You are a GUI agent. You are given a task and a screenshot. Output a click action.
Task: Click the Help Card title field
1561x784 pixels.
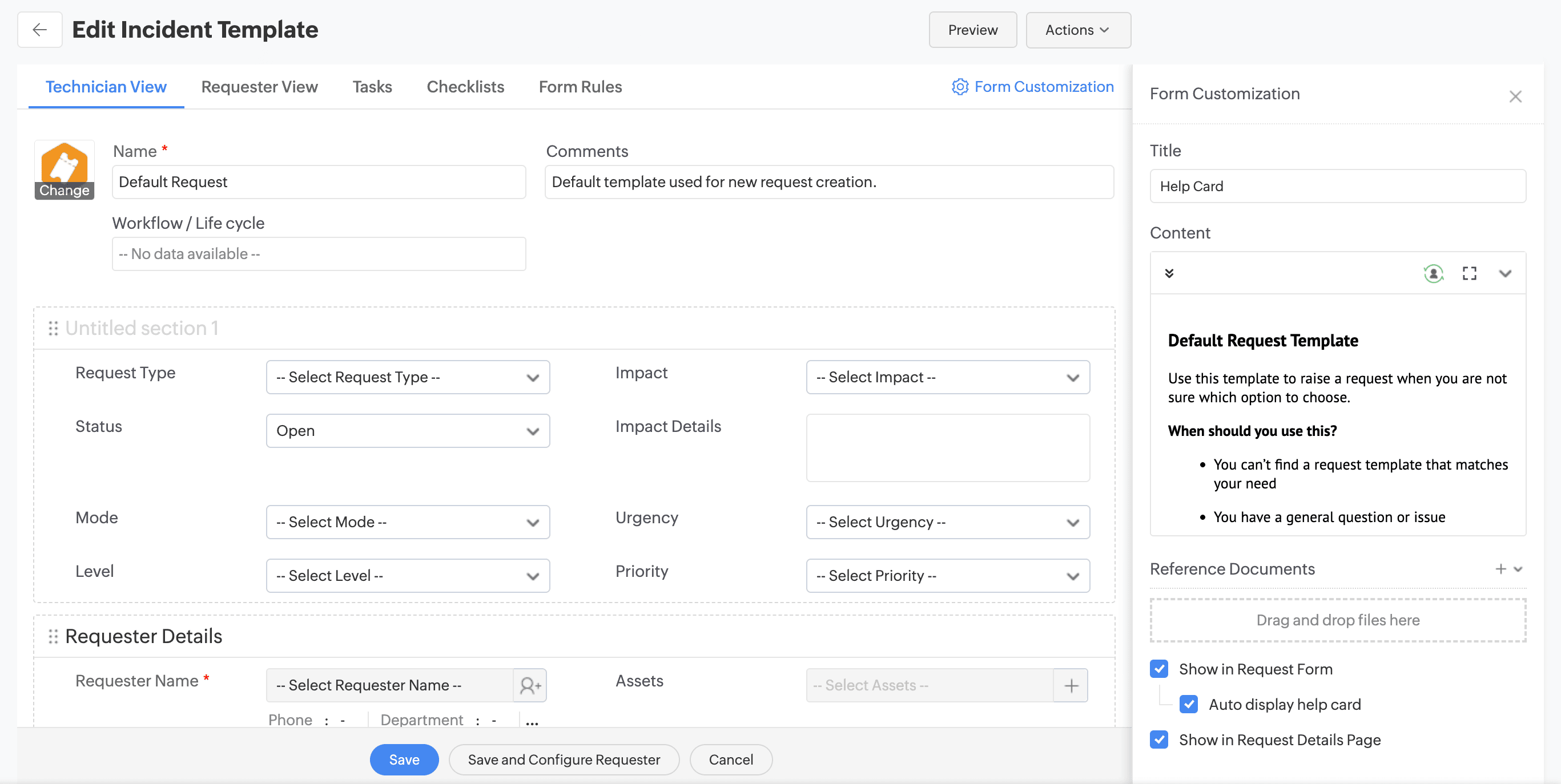coord(1337,186)
